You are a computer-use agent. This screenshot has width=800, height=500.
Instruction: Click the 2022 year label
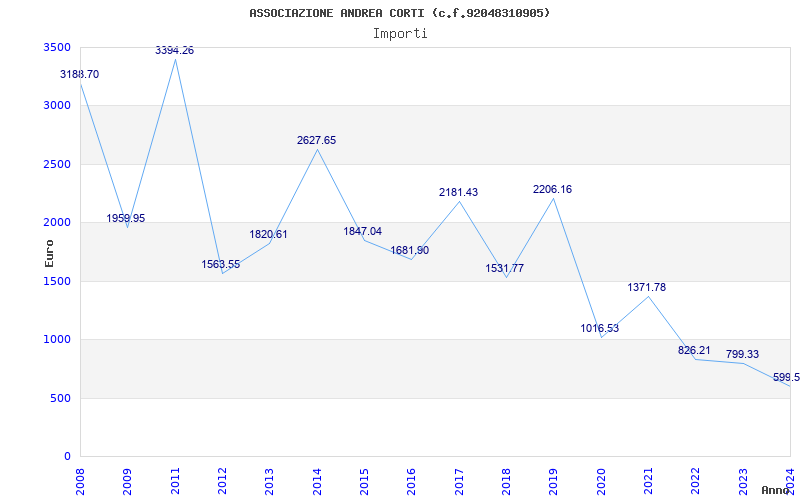[x=695, y=481]
